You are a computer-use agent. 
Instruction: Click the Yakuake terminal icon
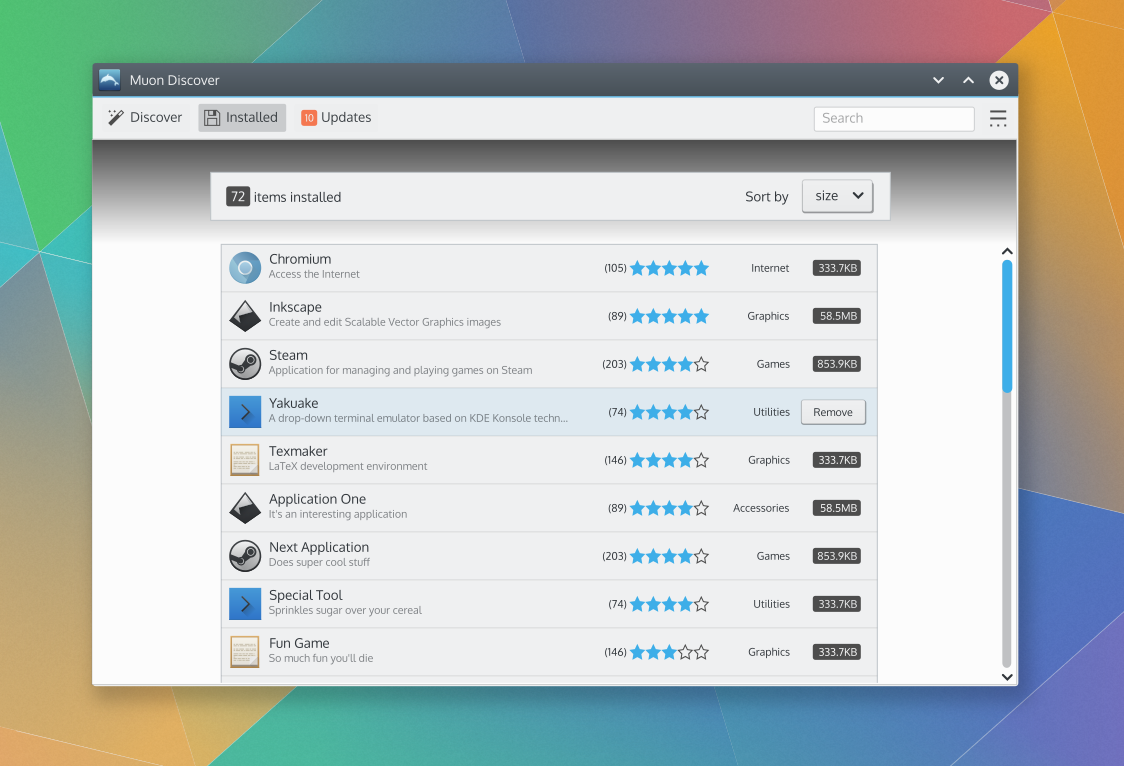[x=245, y=412]
